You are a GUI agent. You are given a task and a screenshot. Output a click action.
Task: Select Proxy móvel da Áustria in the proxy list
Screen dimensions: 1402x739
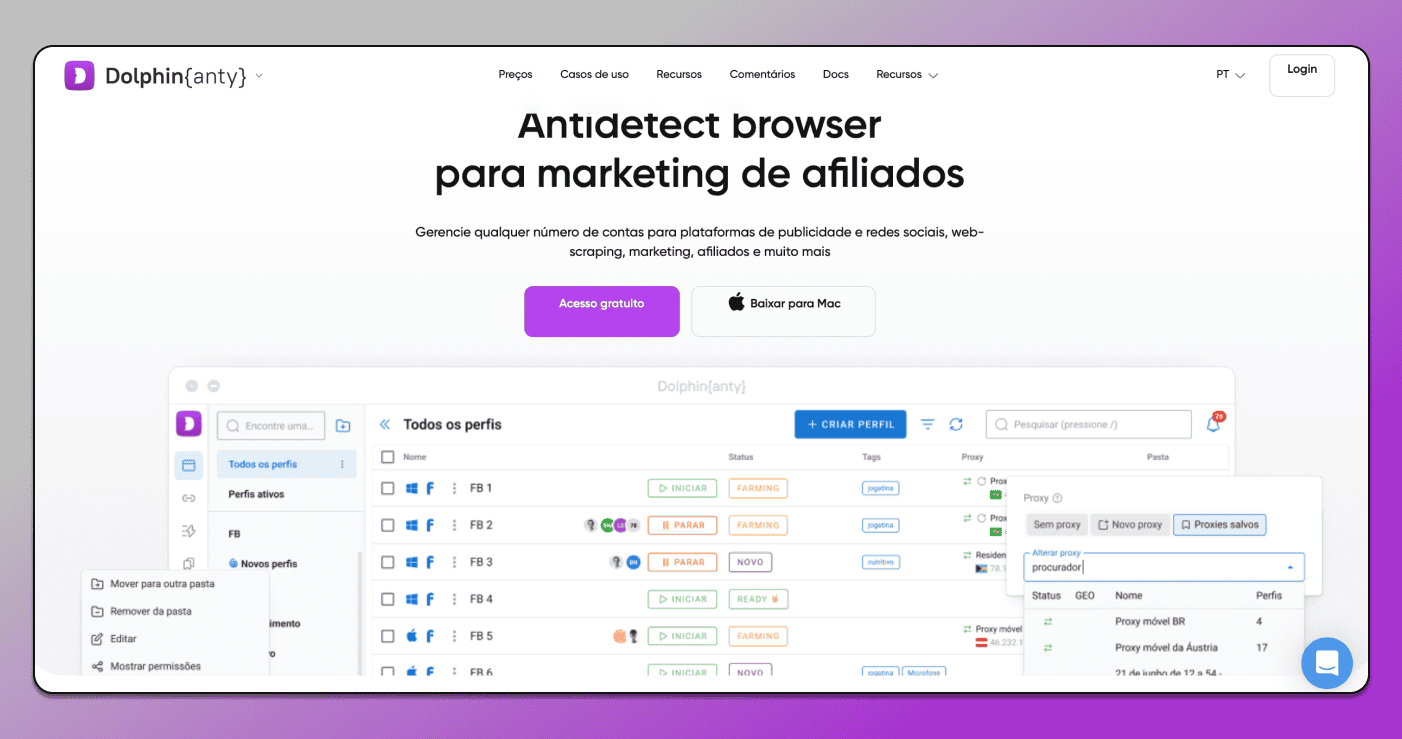1165,648
